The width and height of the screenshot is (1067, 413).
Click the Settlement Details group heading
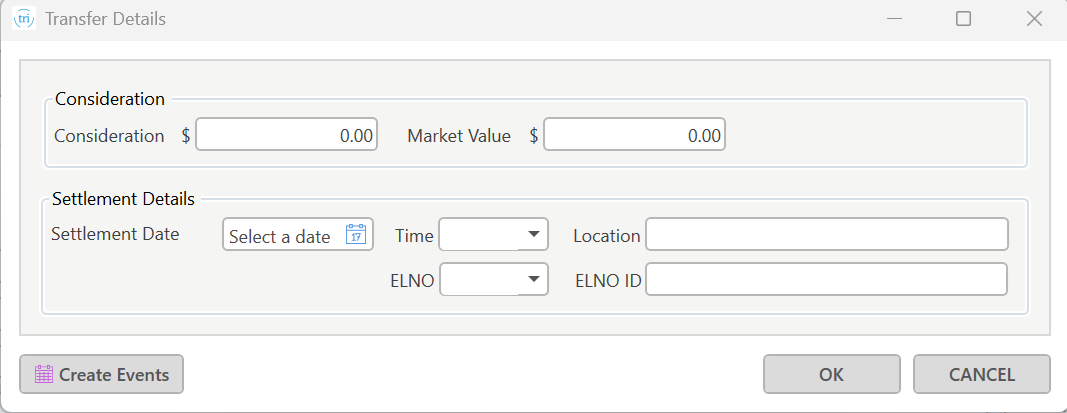(x=123, y=199)
